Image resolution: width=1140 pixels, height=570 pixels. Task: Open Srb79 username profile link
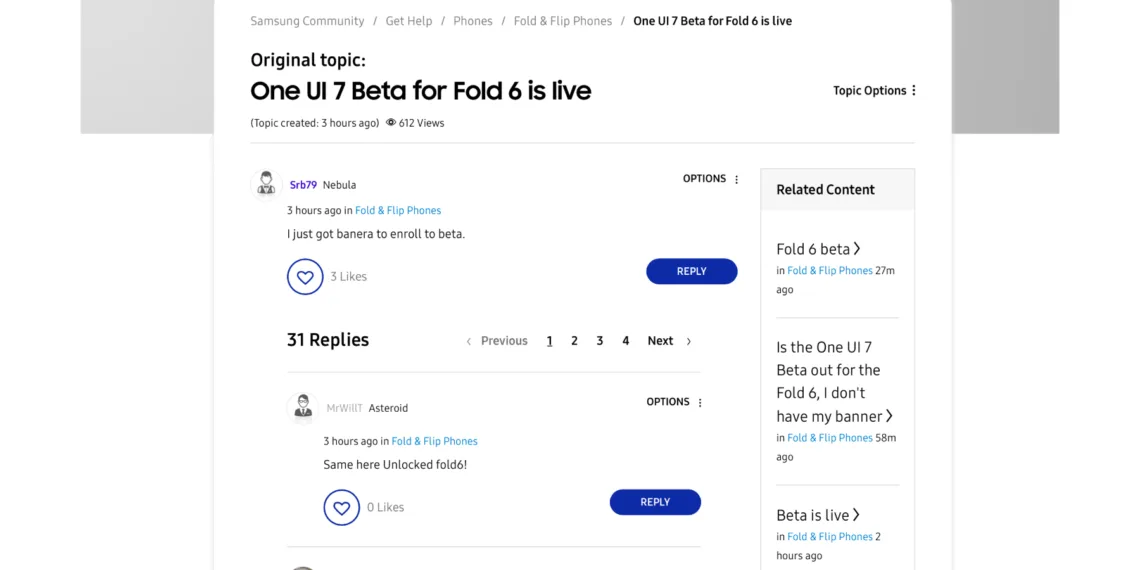(x=303, y=185)
